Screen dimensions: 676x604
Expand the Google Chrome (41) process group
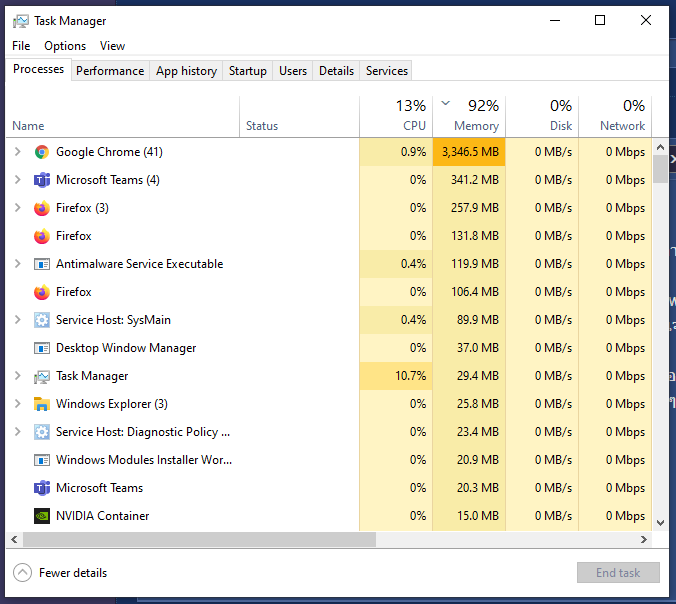click(x=18, y=152)
